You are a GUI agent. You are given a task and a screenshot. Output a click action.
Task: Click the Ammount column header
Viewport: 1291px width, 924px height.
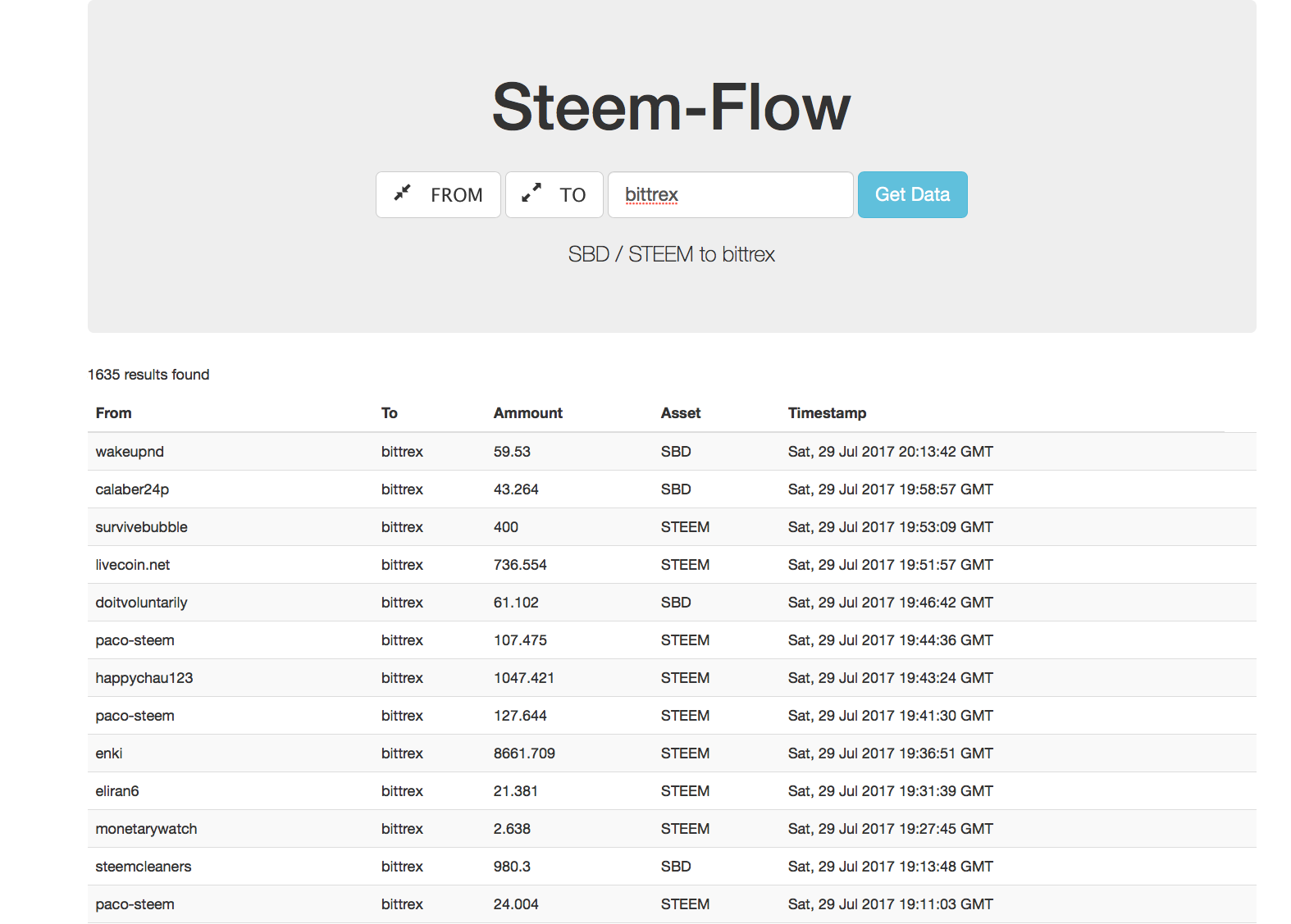[x=527, y=413]
